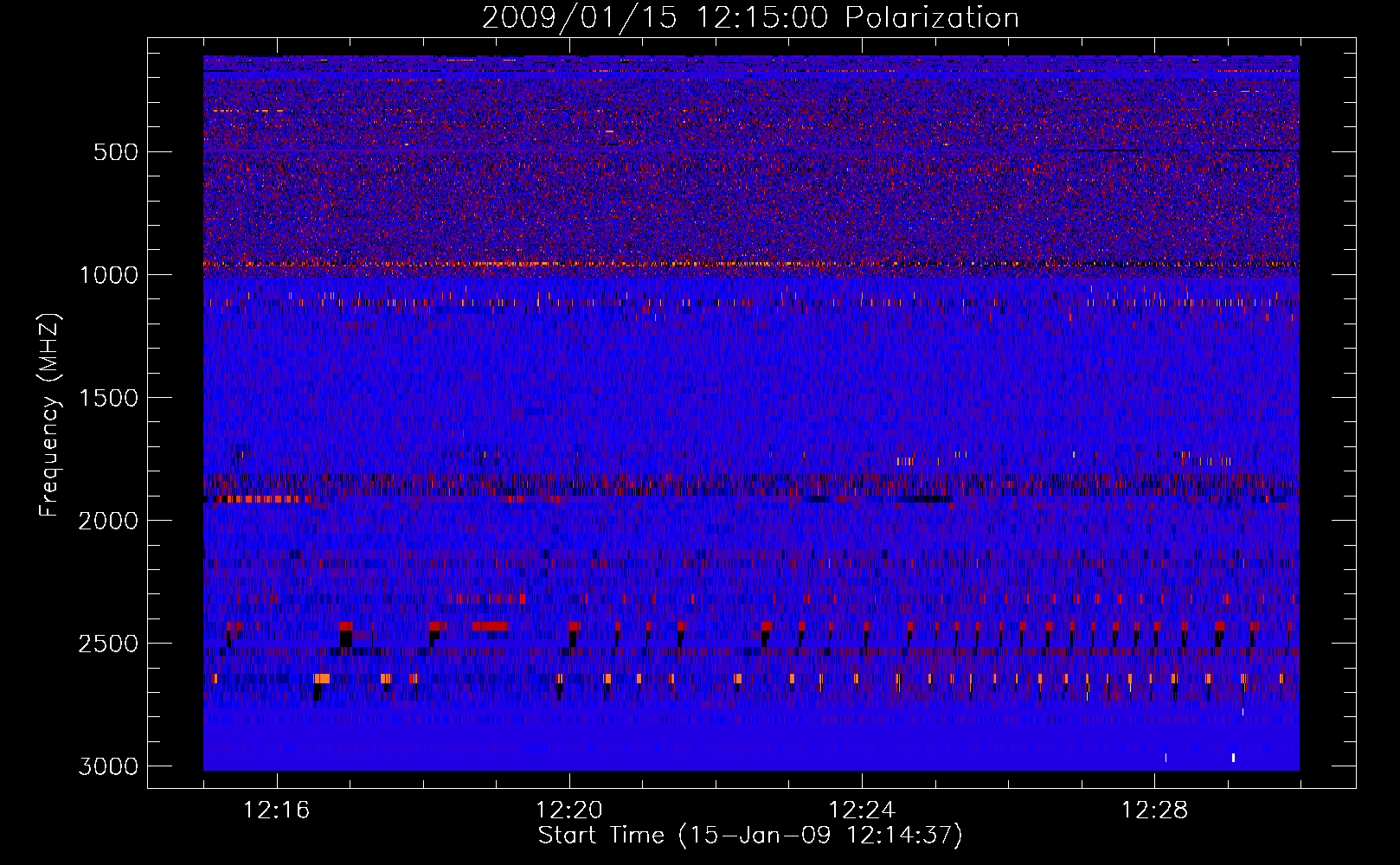Click the plot title '2009/01/15 12:15:00 Polarization'
Image resolution: width=1400 pixels, height=865 pixels.
(x=750, y=18)
